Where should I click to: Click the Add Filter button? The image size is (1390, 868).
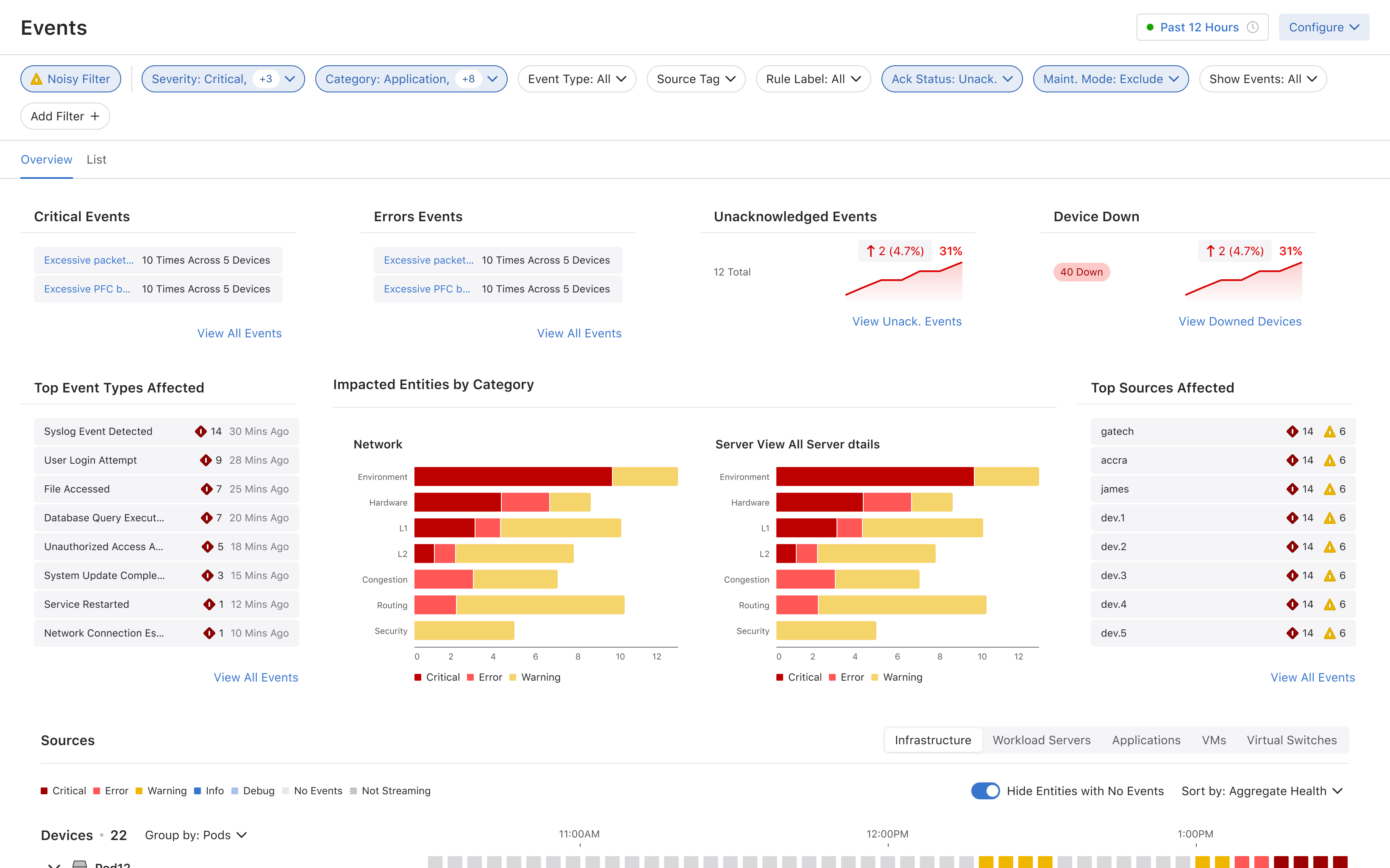tap(65, 117)
